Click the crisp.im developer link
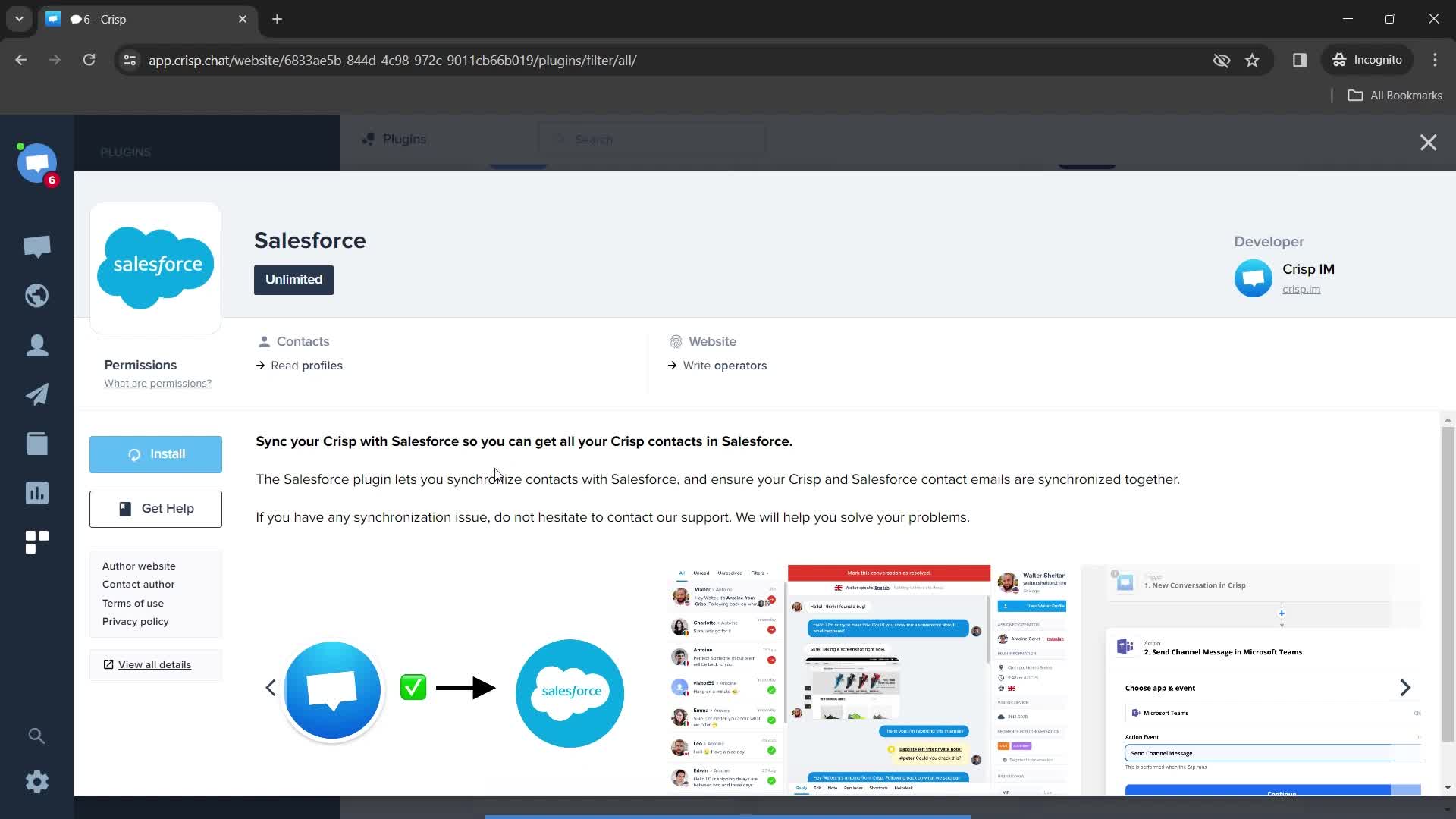Screen dimensions: 1456x819 (x=1301, y=289)
